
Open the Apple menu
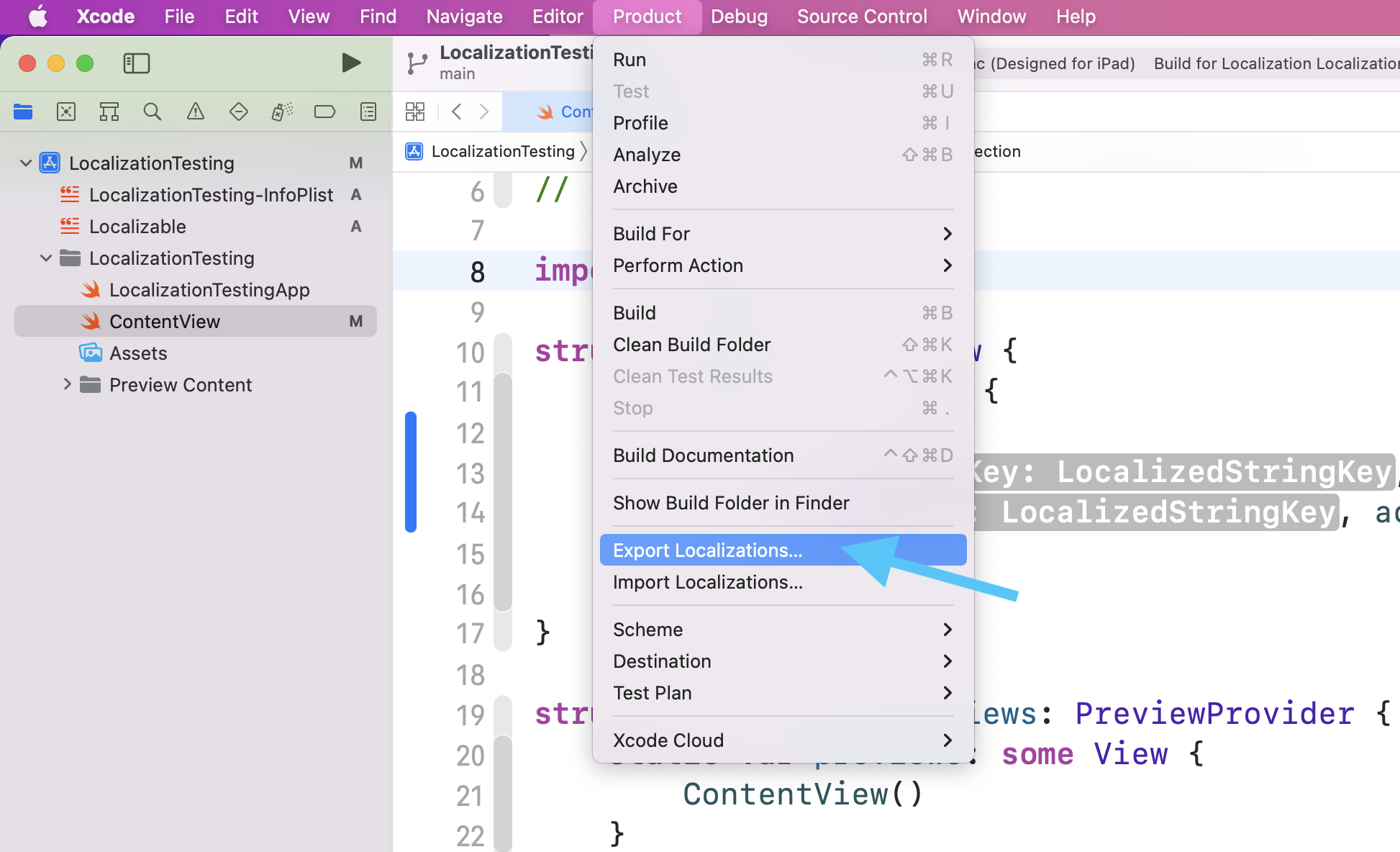point(38,16)
